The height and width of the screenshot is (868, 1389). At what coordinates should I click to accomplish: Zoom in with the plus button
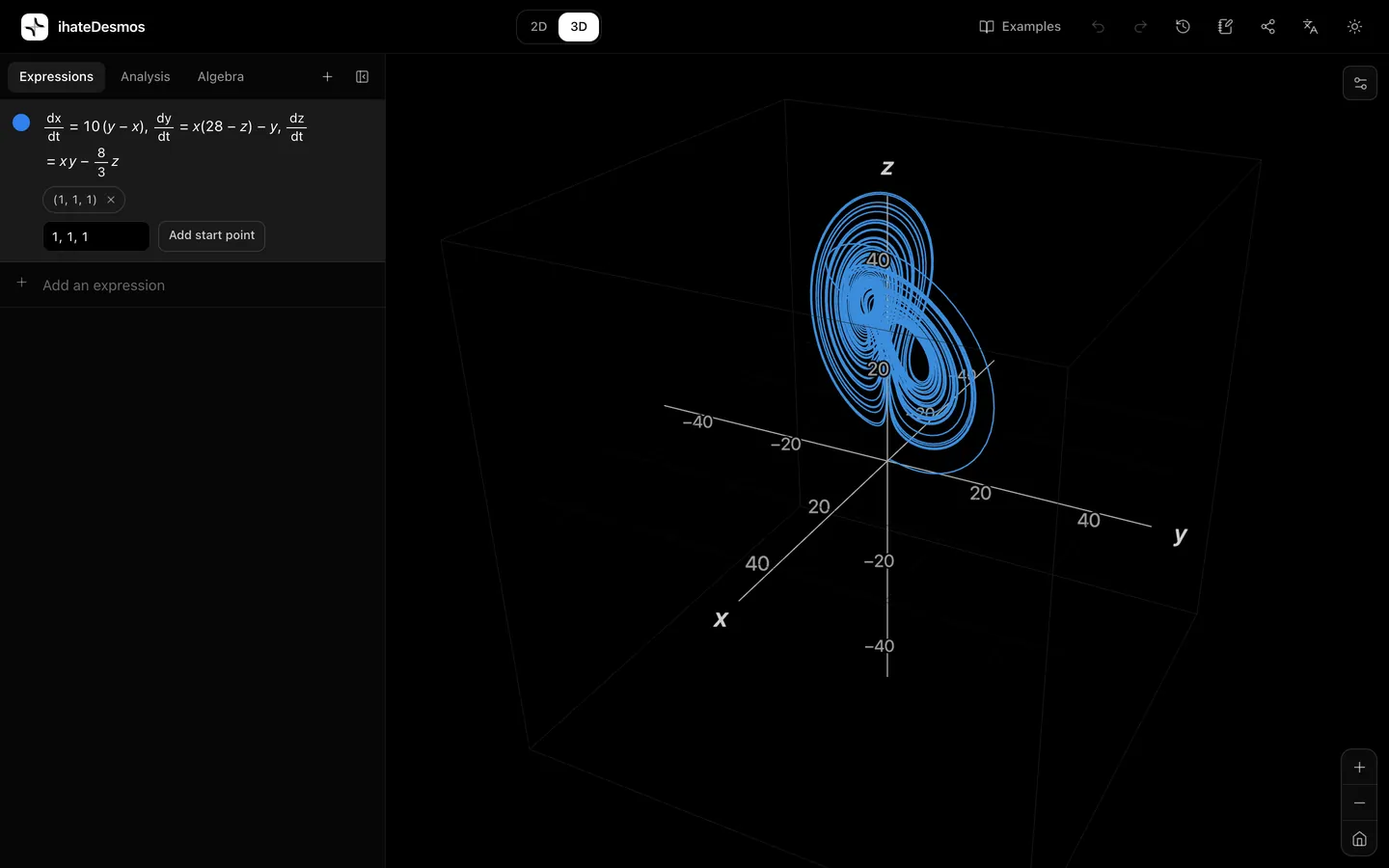pos(1359,768)
